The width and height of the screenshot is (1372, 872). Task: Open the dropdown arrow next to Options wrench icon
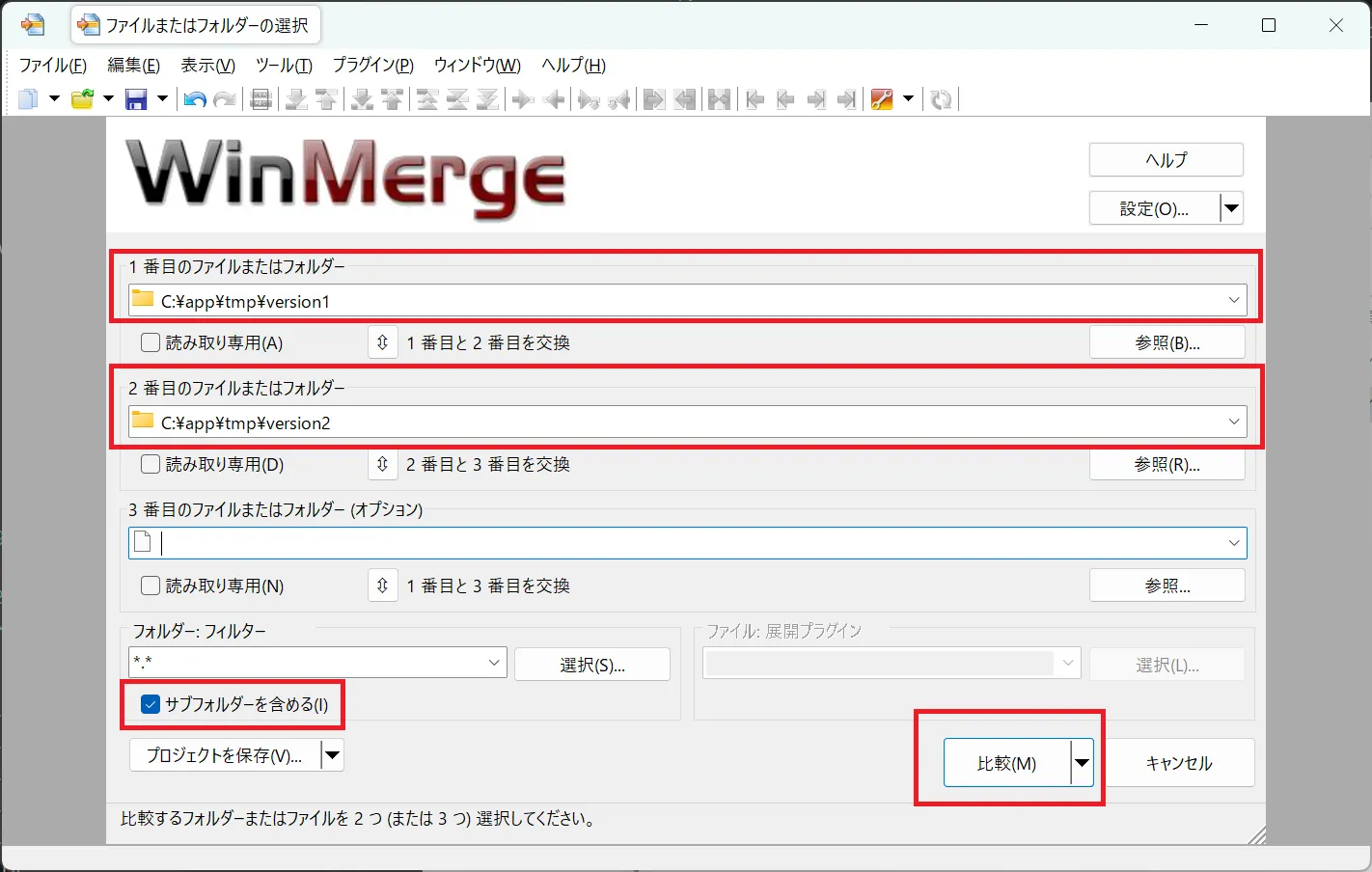click(908, 99)
